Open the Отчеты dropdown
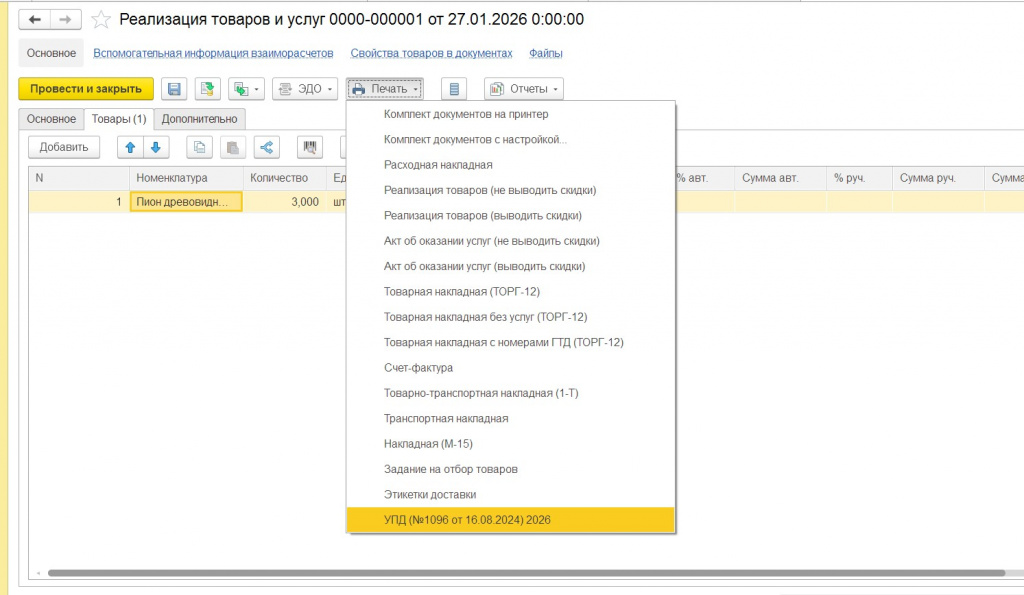 coord(524,89)
